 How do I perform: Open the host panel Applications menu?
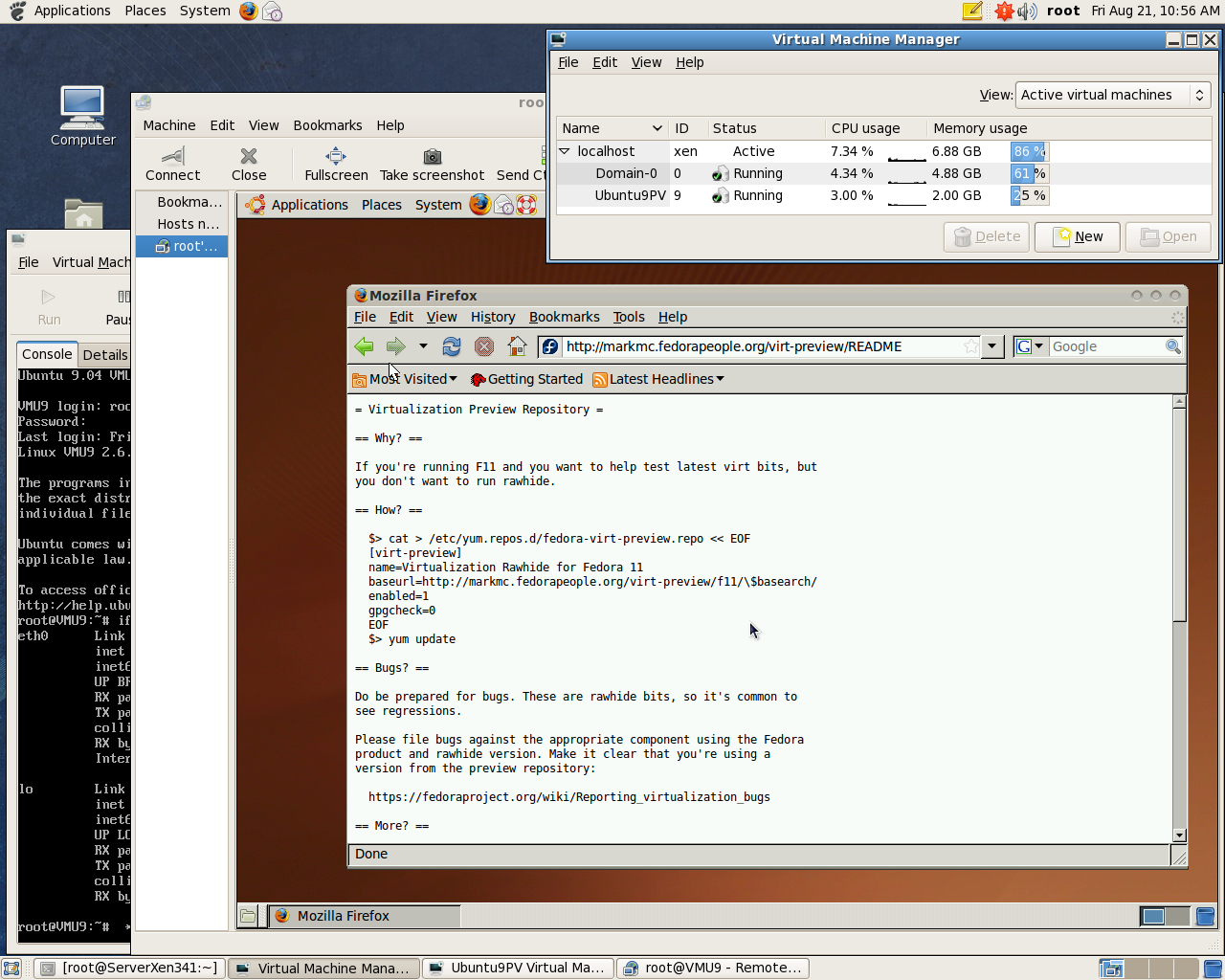[x=73, y=11]
